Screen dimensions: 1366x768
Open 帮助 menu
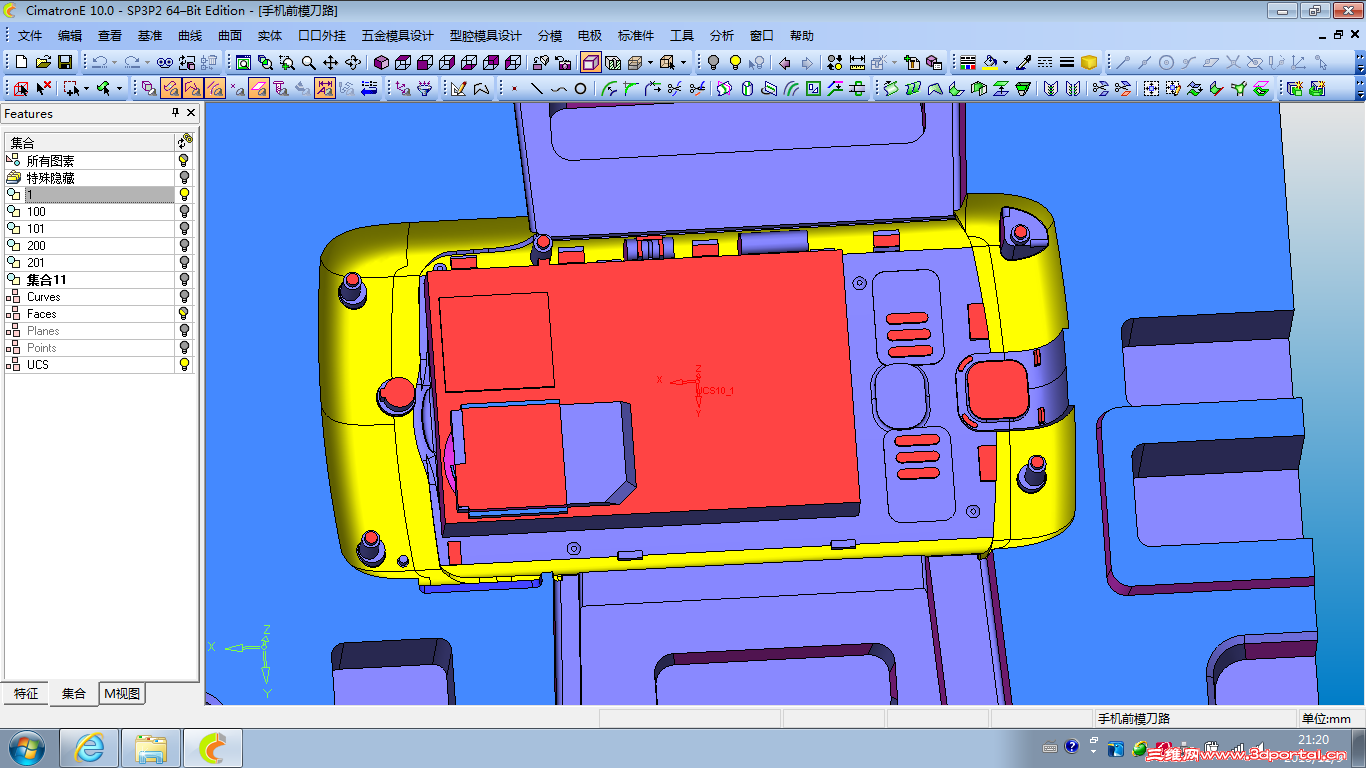tap(802, 36)
